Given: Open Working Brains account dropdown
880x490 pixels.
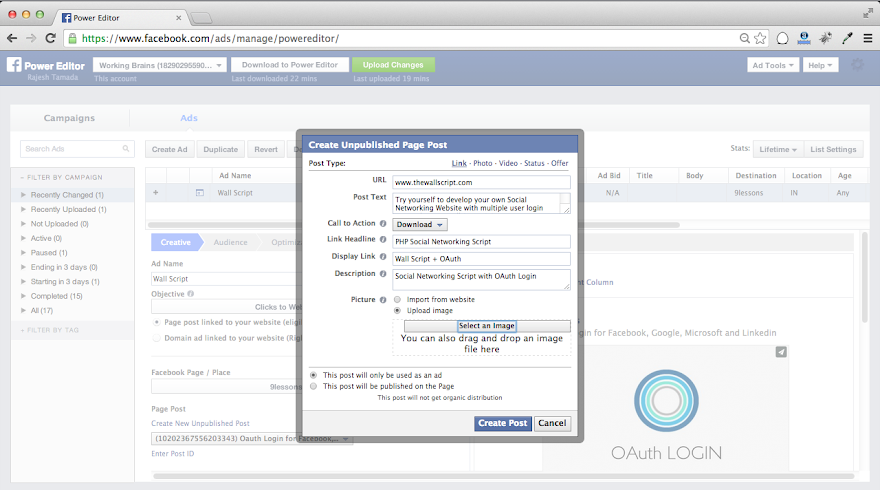Looking at the screenshot, I should point(160,65).
